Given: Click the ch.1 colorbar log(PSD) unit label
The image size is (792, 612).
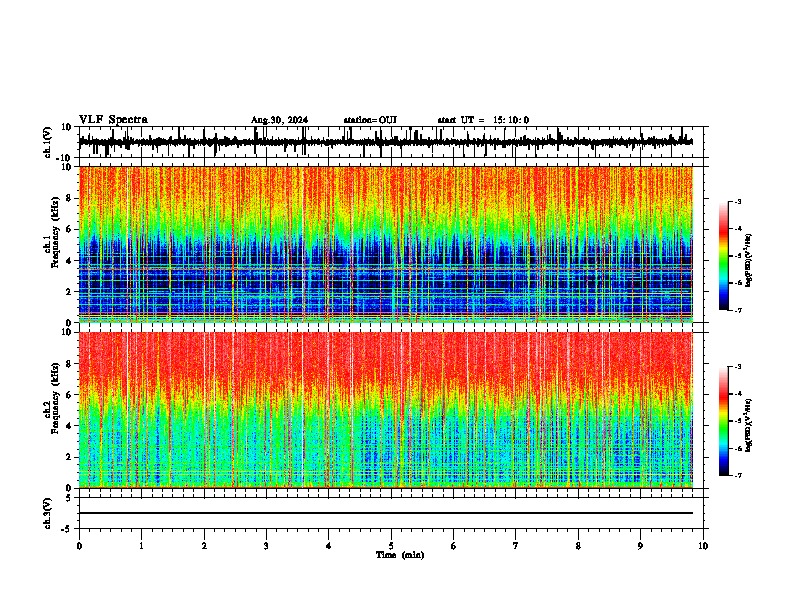Looking at the screenshot, I should coord(749,261).
